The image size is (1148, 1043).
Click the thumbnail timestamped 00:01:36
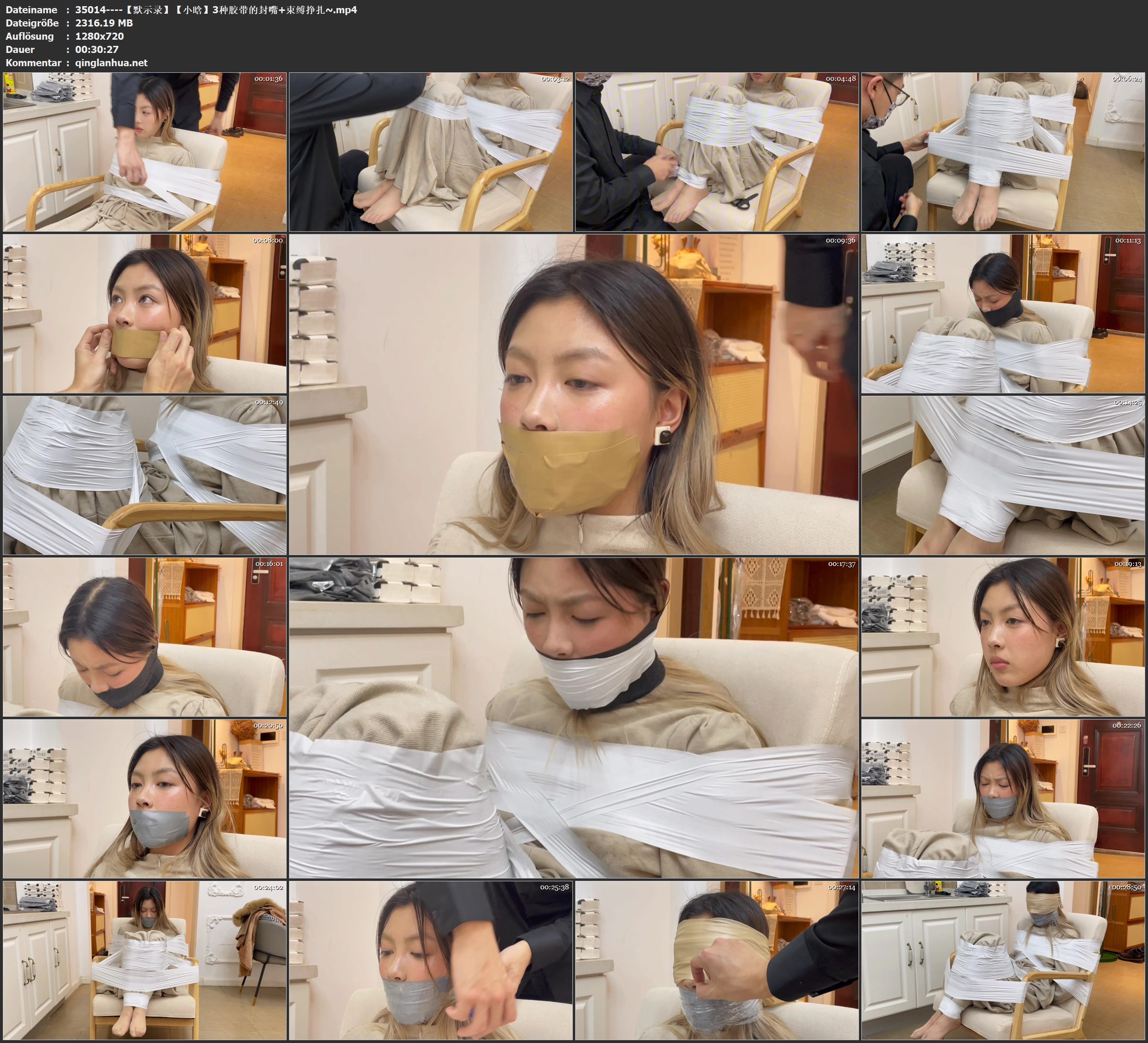pos(145,152)
